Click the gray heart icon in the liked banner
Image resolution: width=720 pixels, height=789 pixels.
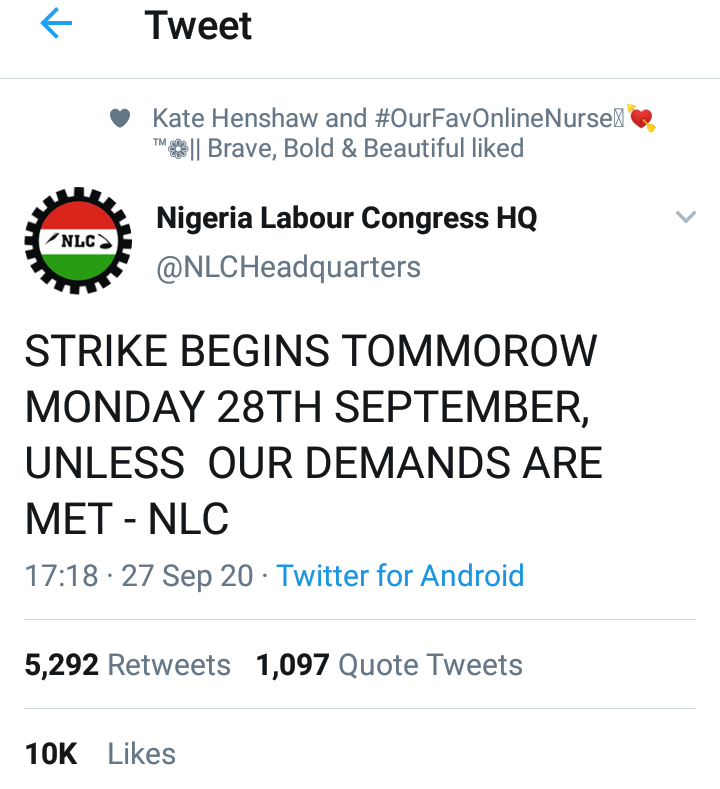[120, 119]
